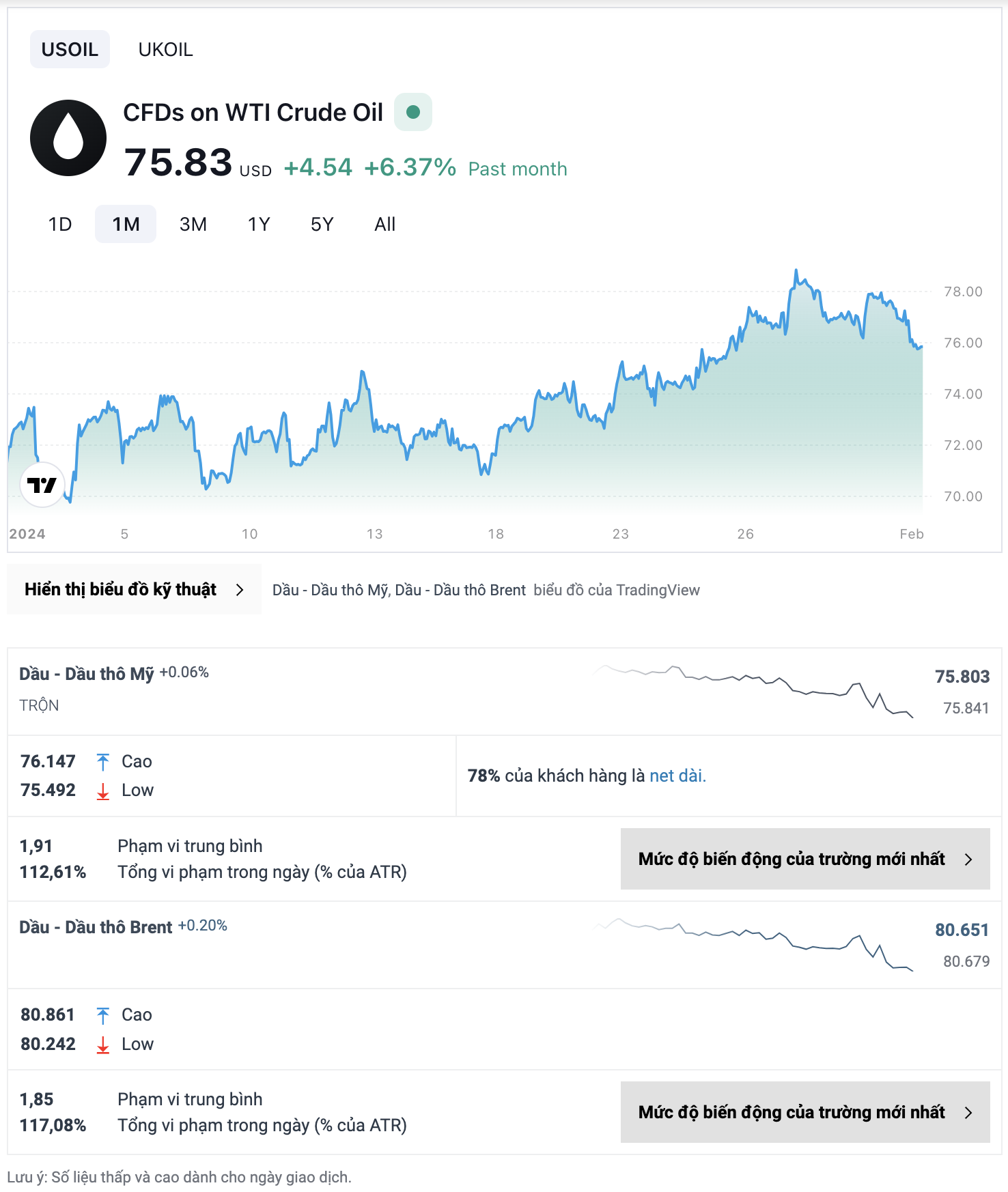Click the red Low arrow for Brent
Image resolution: width=1008 pixels, height=1192 pixels.
point(103,1045)
